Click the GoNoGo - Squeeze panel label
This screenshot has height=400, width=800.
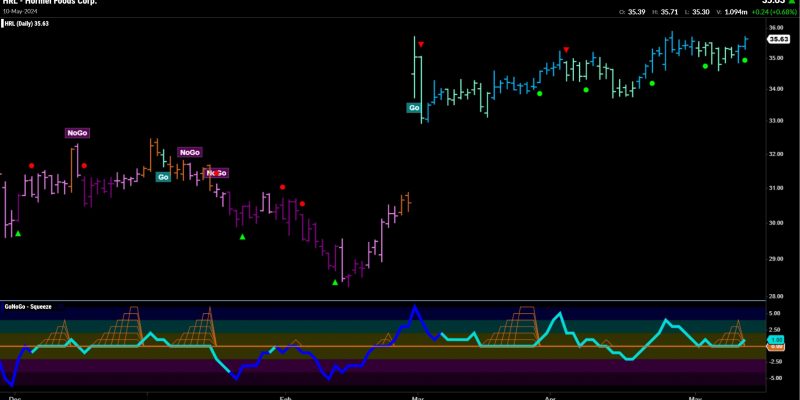coord(26,307)
